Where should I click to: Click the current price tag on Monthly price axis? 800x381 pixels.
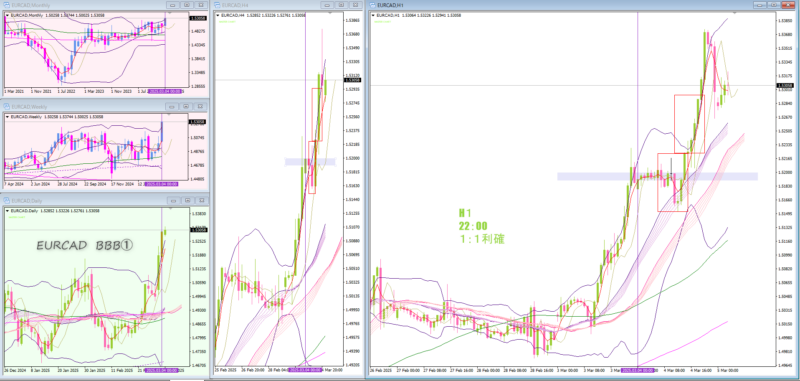[197, 18]
